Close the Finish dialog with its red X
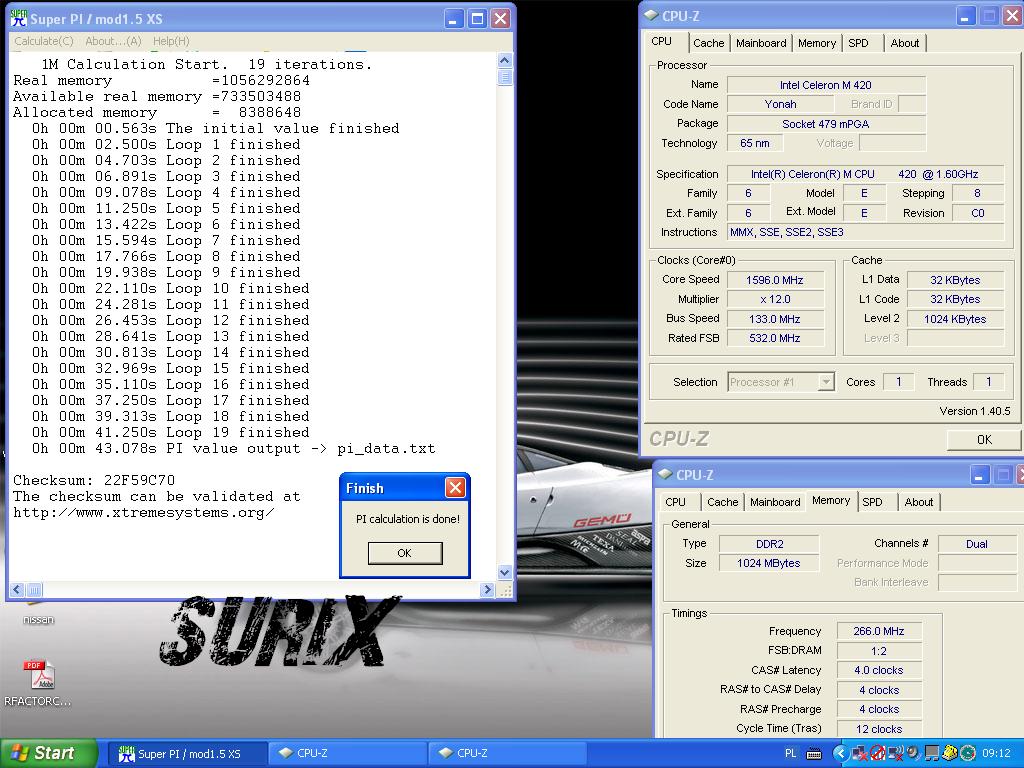Screen dimensions: 1024x768 point(455,487)
